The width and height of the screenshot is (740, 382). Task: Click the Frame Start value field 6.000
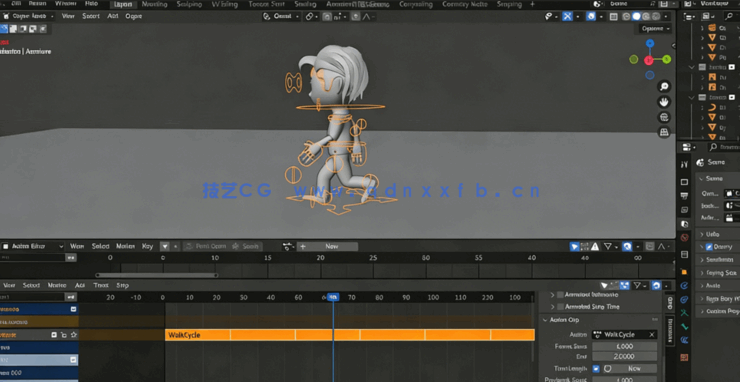click(624, 347)
